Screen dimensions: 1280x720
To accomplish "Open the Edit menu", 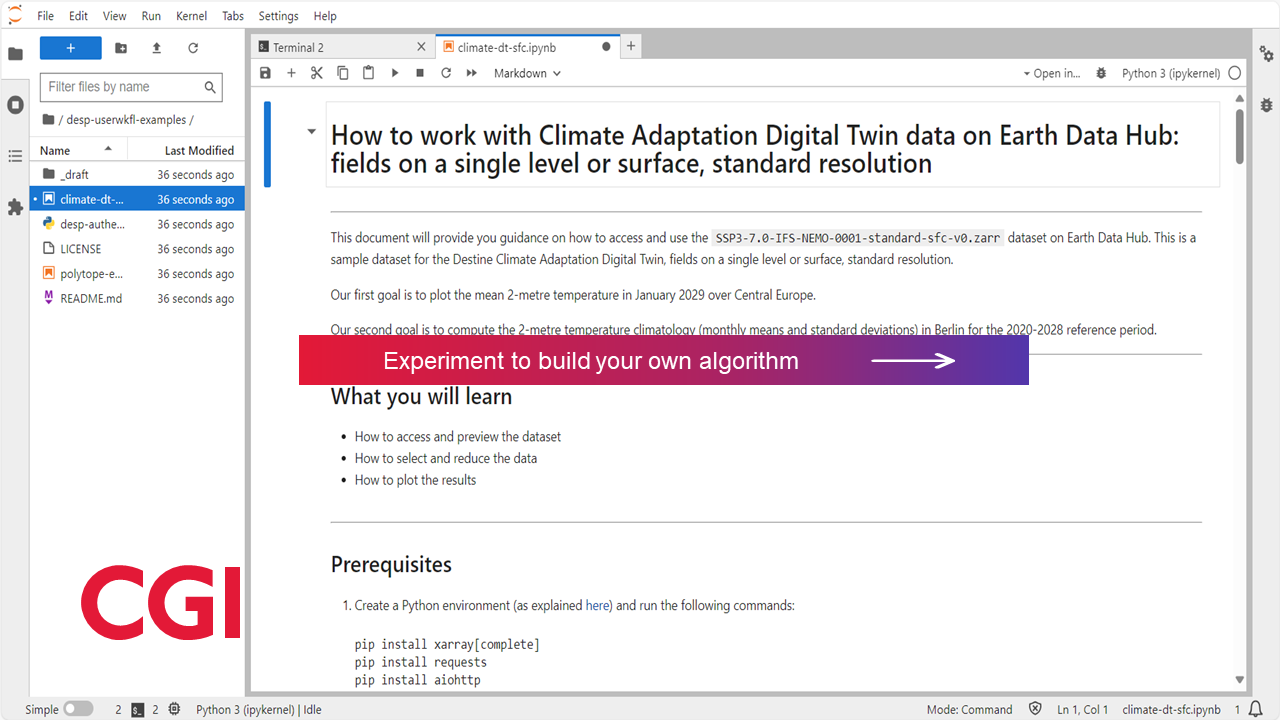I will [x=79, y=16].
